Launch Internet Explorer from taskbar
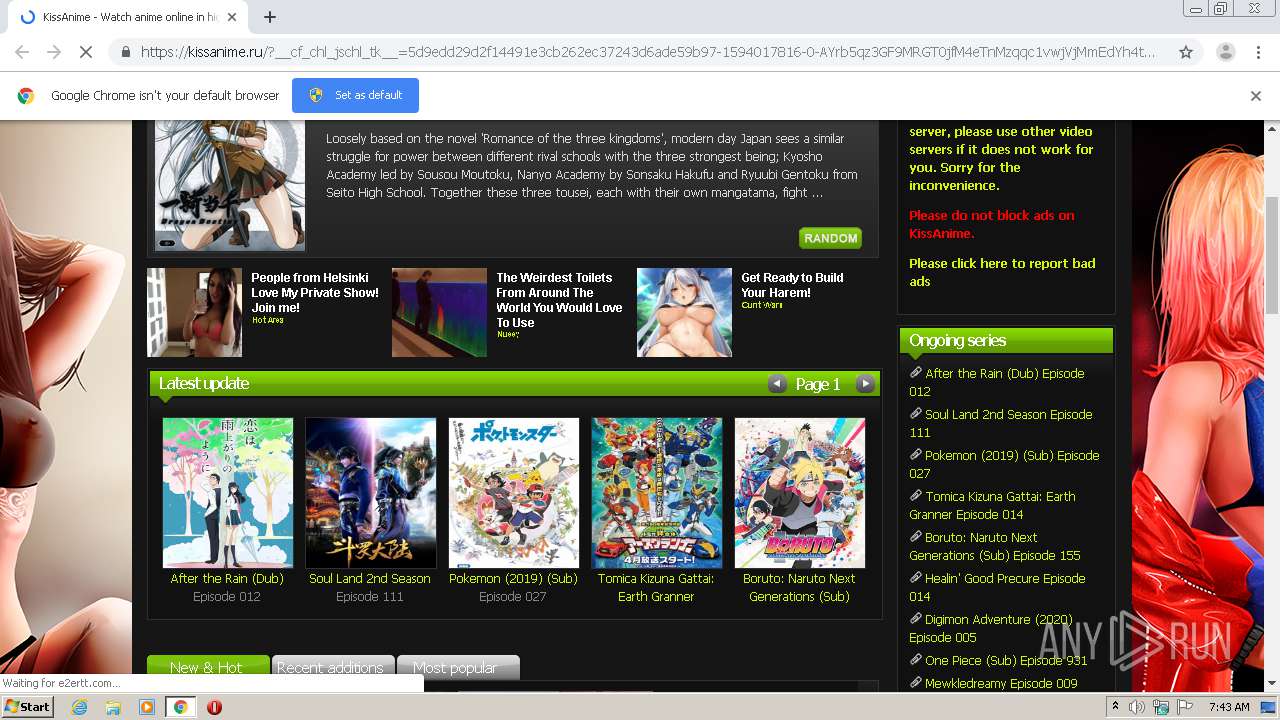 coord(79,707)
